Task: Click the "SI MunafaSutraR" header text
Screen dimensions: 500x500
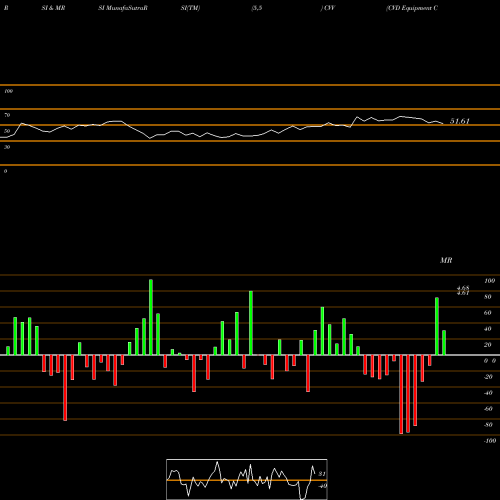Action: (x=123, y=8)
